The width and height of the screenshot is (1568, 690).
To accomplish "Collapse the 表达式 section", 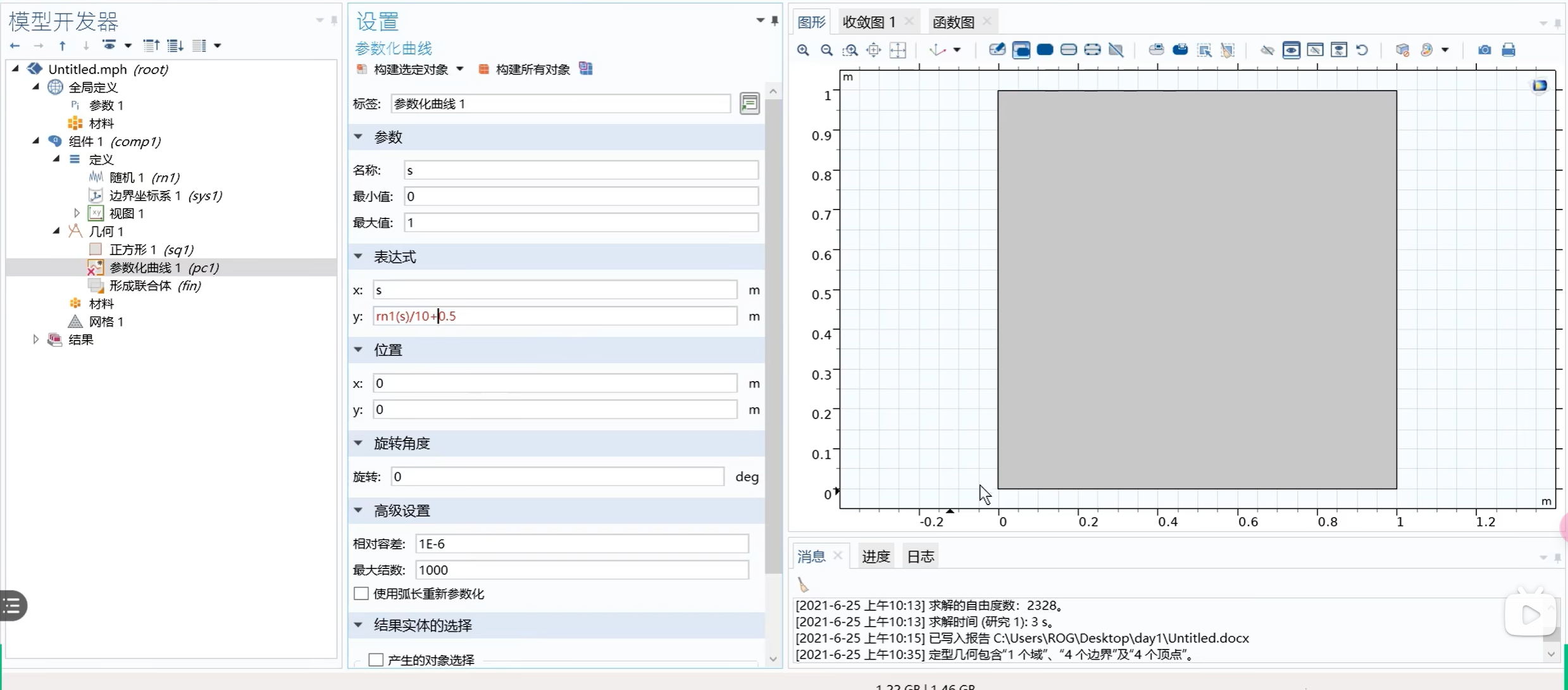I will pyautogui.click(x=359, y=256).
